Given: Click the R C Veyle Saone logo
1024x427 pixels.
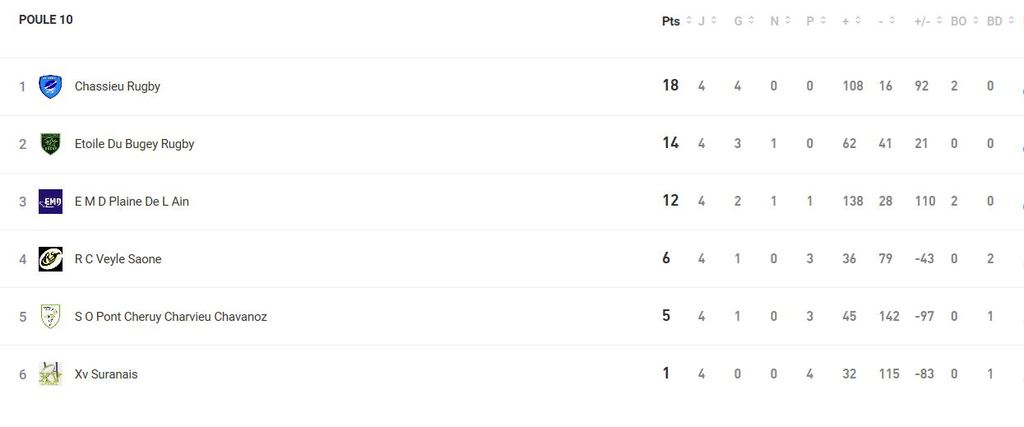Looking at the screenshot, I should pos(50,259).
